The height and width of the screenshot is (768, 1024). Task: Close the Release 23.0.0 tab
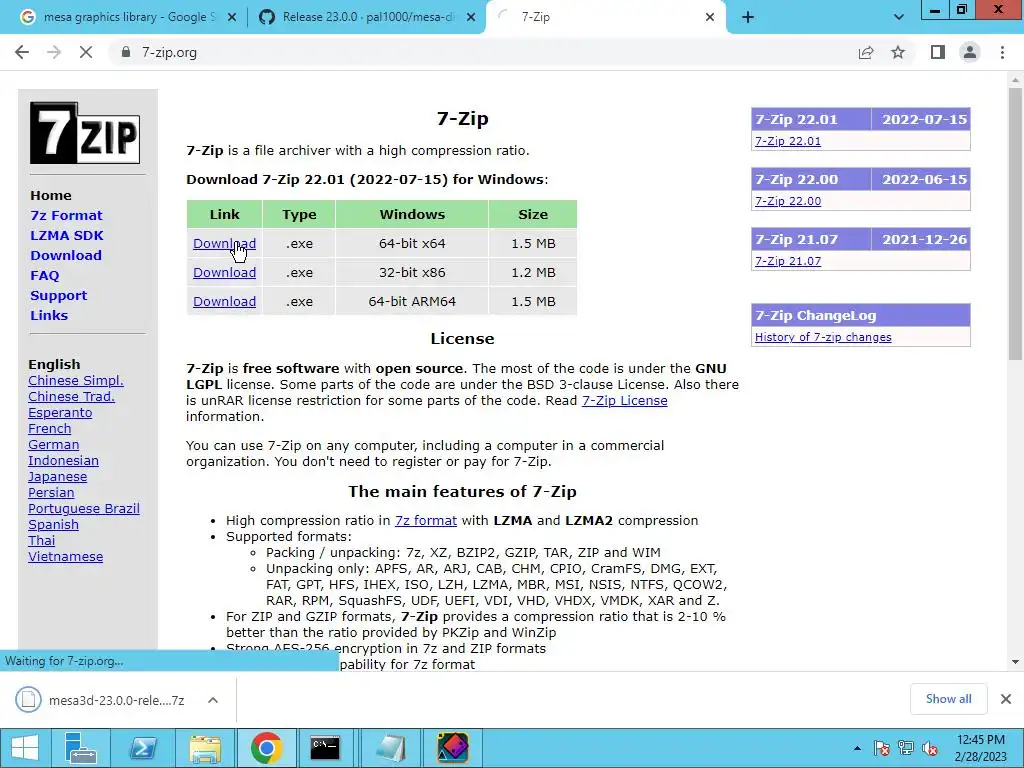[x=471, y=18]
